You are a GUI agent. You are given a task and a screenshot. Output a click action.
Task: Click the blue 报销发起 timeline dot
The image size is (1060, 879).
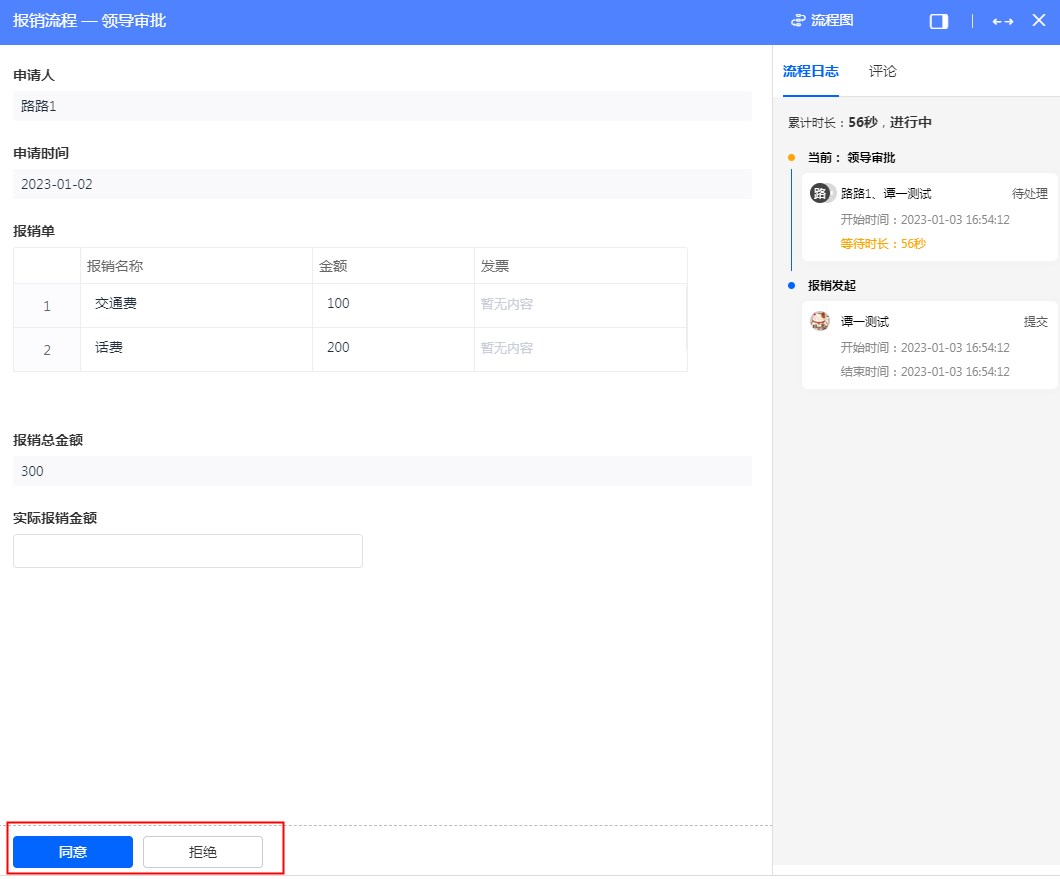point(791,286)
